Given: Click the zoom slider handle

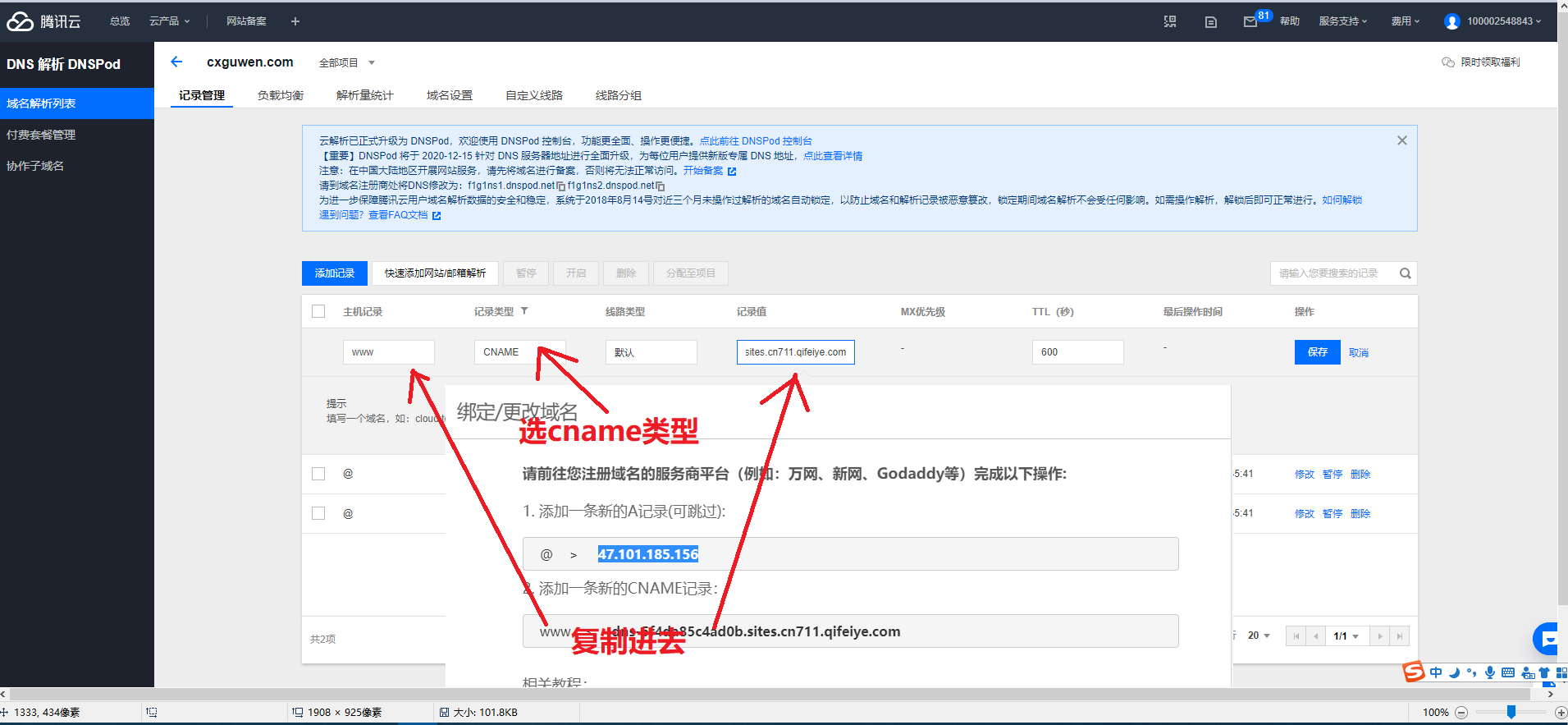Looking at the screenshot, I should point(1511,713).
